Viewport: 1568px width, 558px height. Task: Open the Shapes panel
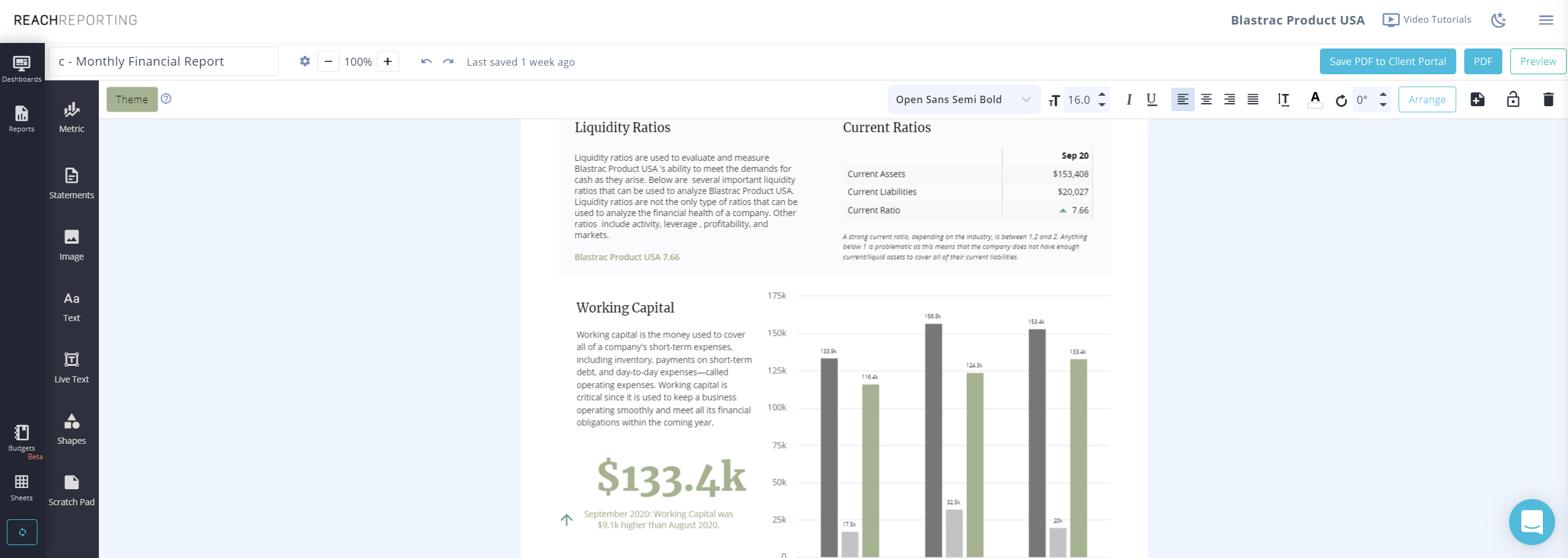(71, 428)
